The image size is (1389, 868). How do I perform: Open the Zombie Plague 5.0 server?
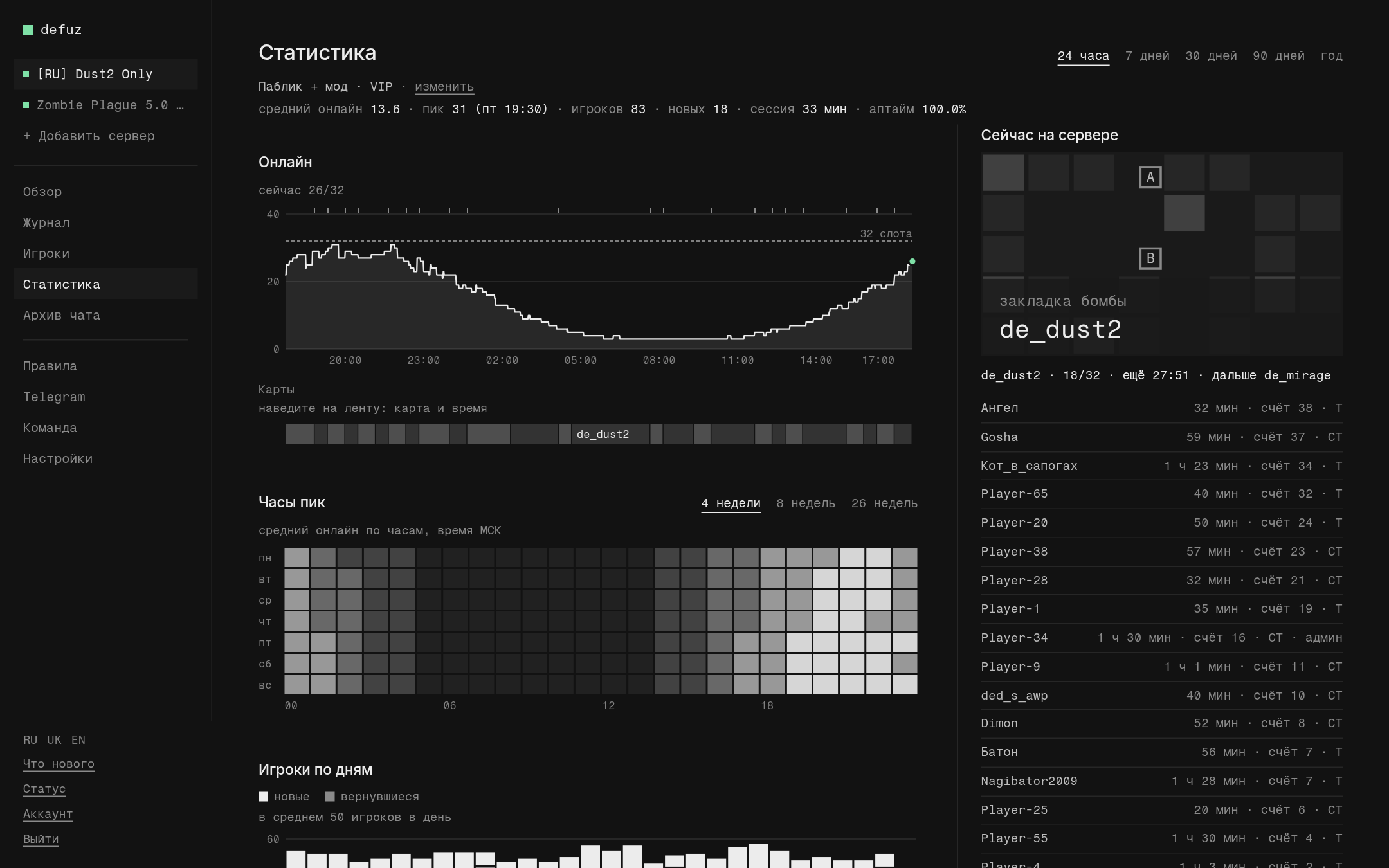click(105, 105)
